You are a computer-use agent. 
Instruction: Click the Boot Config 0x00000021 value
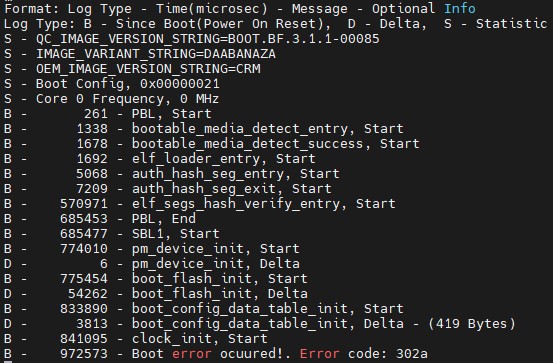point(180,84)
